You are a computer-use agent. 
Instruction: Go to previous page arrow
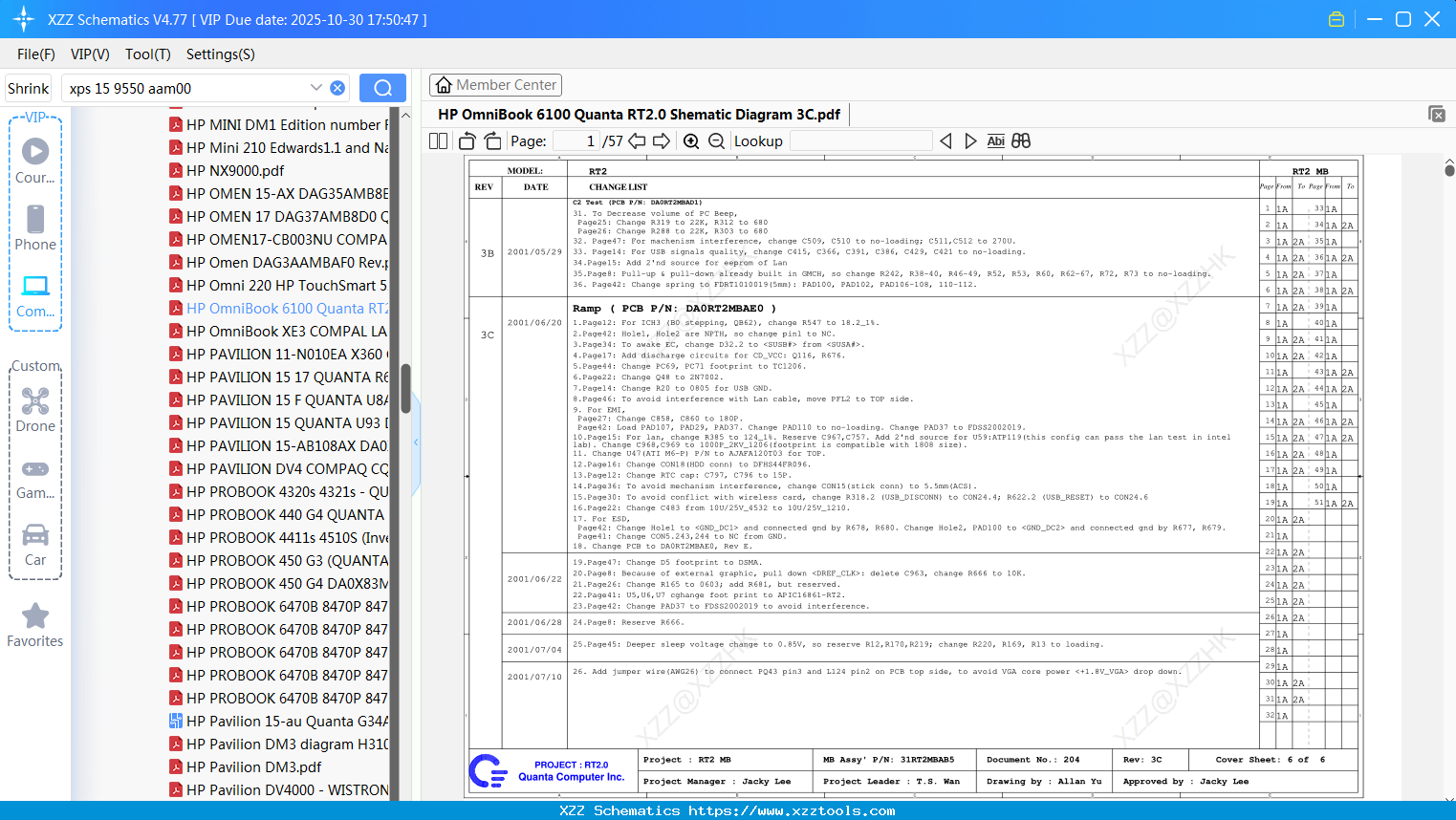637,141
